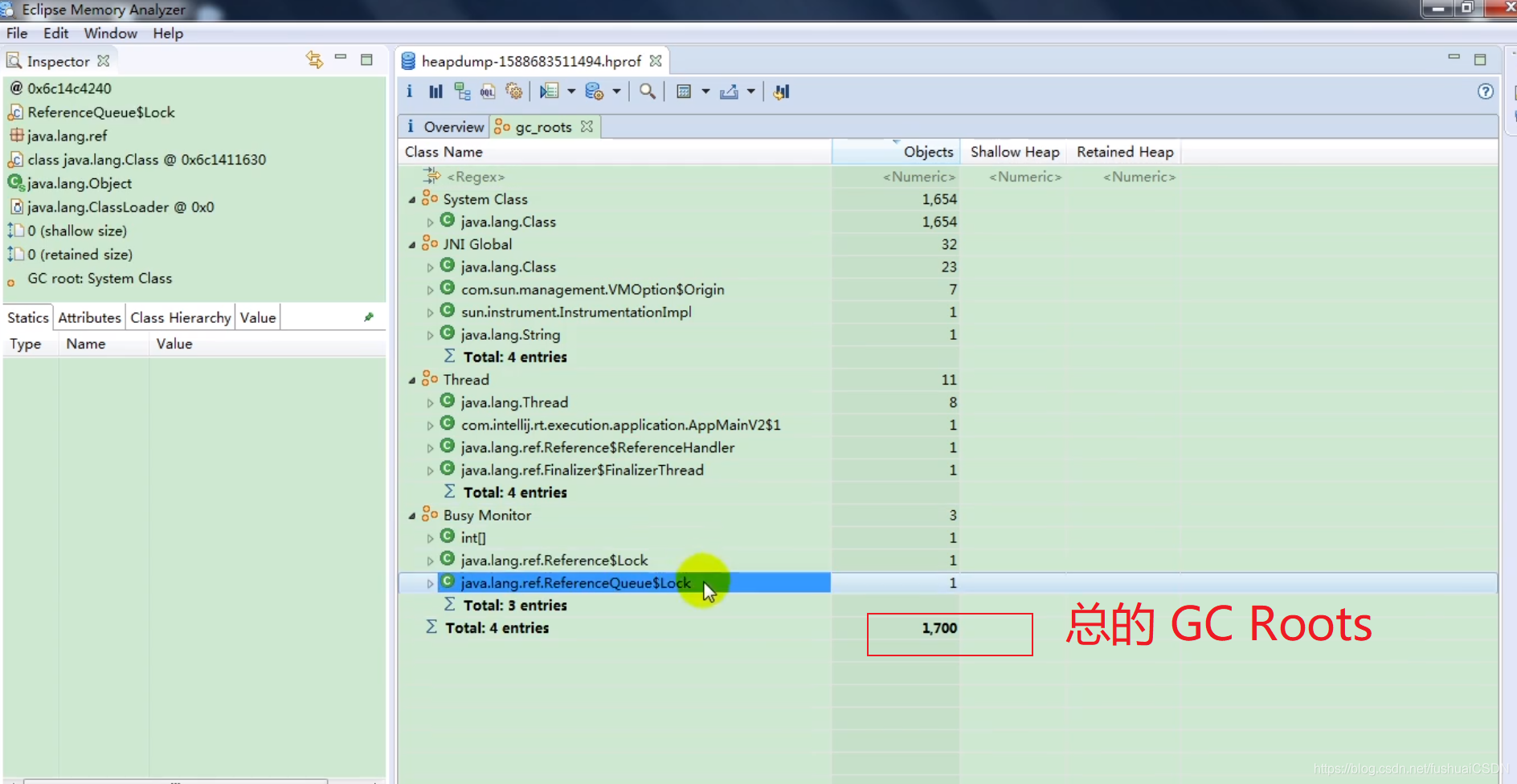Image resolution: width=1517 pixels, height=784 pixels.
Task: Click the calculate retained size icon
Action: [684, 92]
